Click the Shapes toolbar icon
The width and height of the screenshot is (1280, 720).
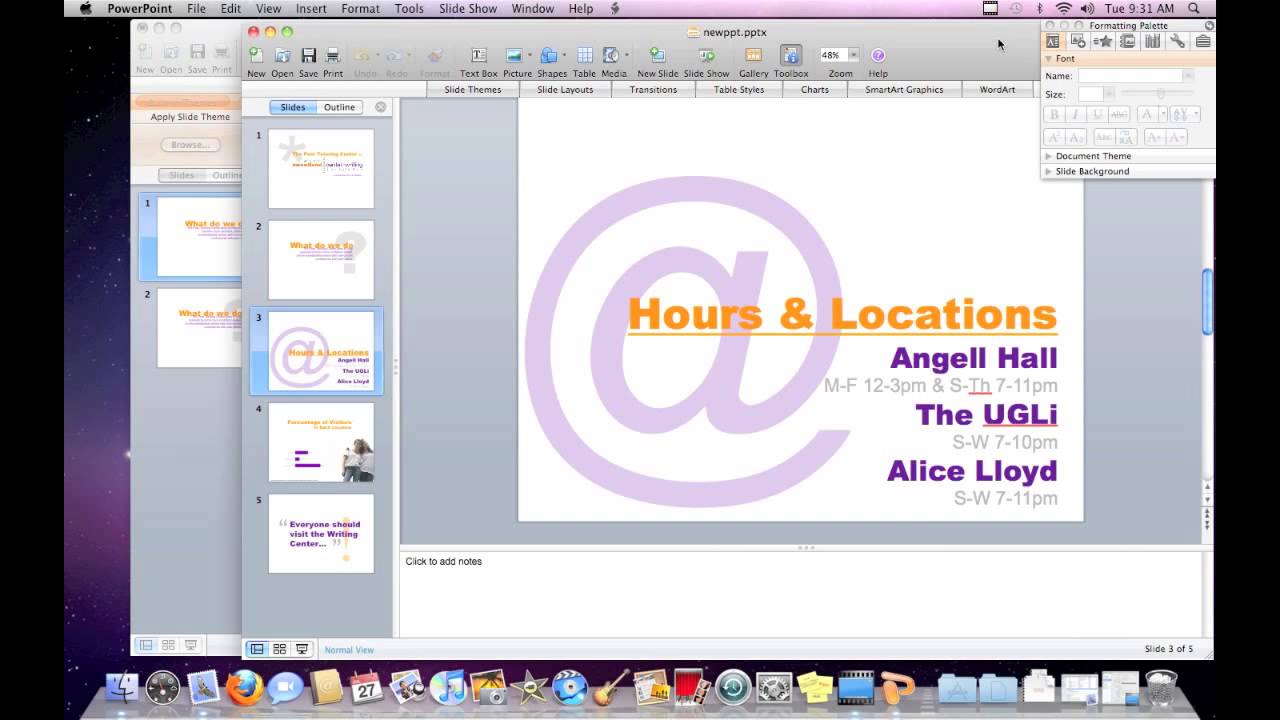coord(549,56)
